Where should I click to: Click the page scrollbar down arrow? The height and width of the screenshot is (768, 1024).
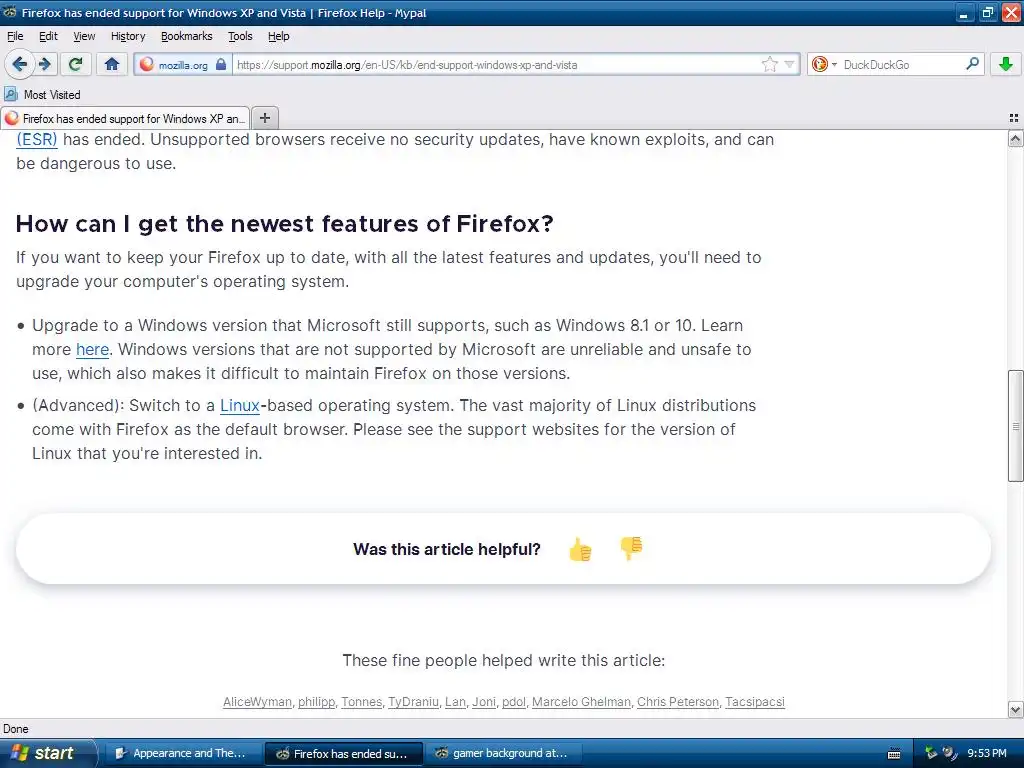click(1015, 709)
